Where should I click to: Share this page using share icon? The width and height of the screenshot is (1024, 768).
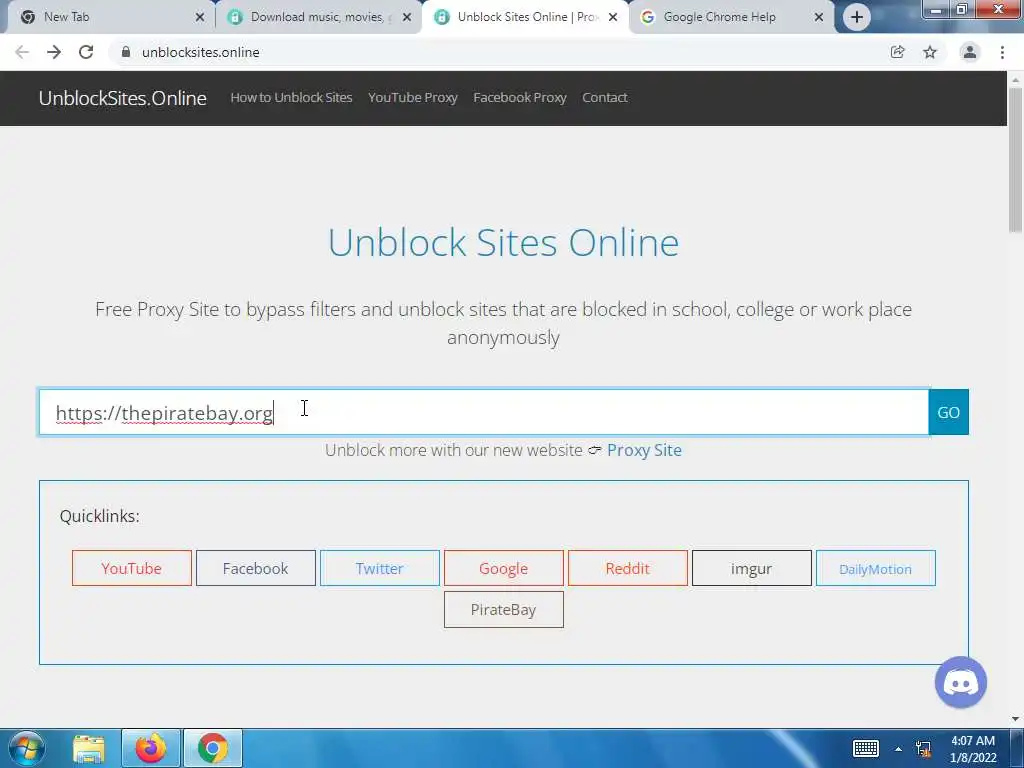click(898, 52)
